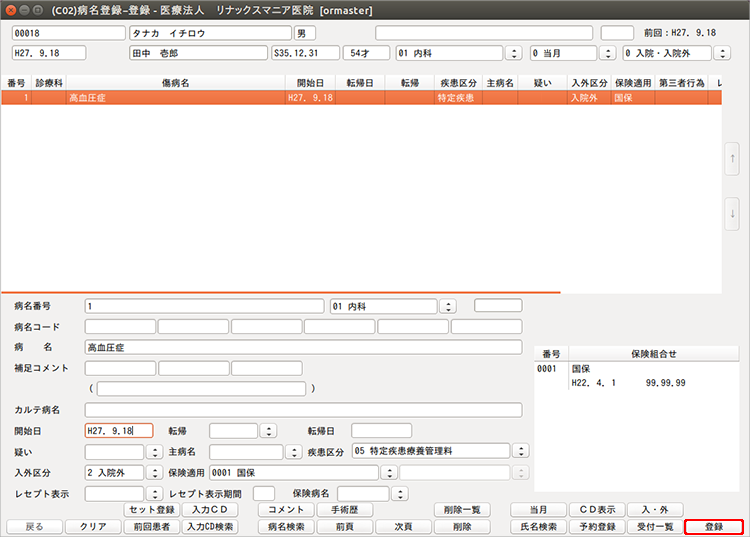This screenshot has width=750, height=537.
Task: Click the カルテ病名 input field
Action: coord(303,410)
